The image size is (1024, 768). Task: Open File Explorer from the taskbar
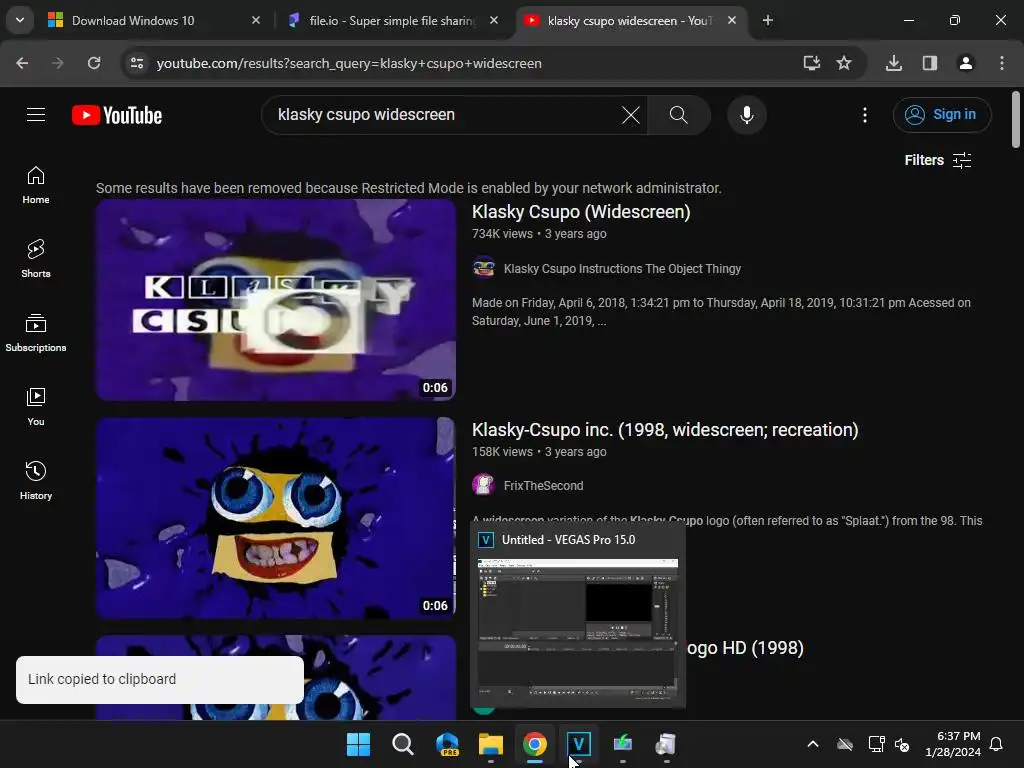(x=490, y=744)
